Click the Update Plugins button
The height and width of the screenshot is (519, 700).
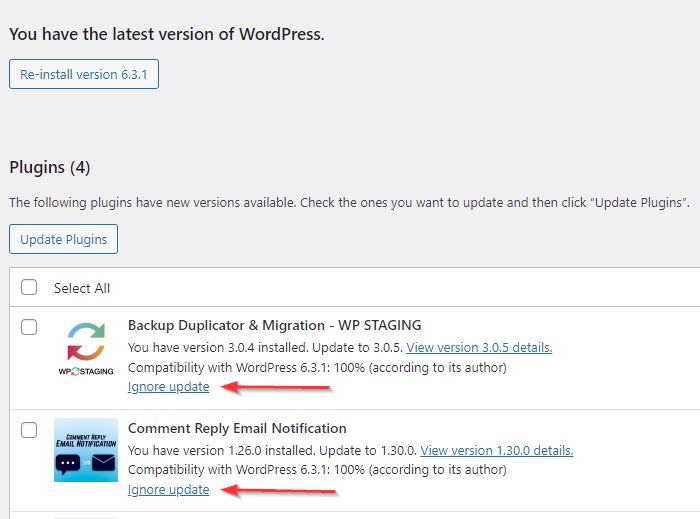pyautogui.click(x=63, y=239)
